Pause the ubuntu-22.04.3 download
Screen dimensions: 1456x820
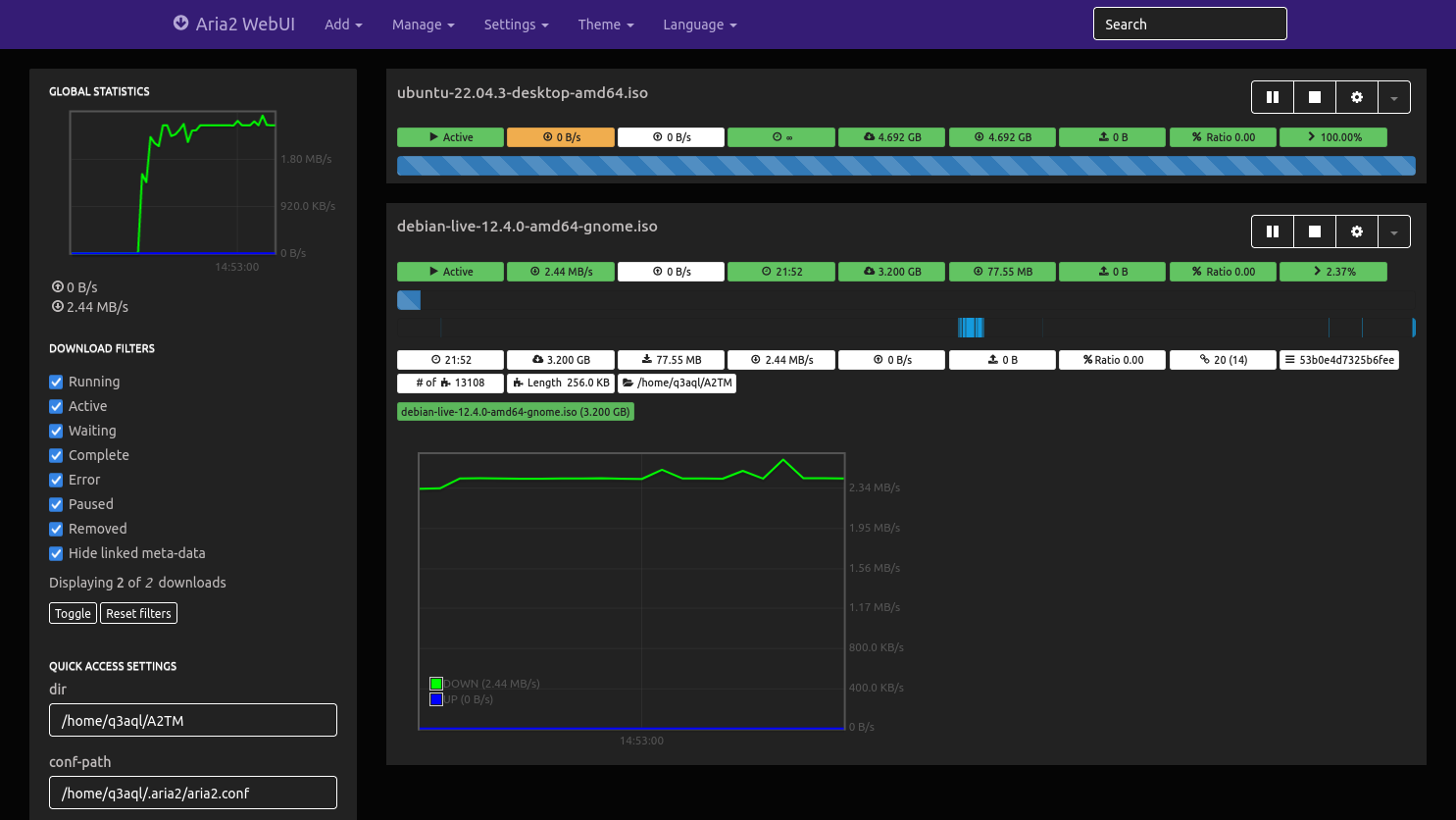tap(1273, 97)
